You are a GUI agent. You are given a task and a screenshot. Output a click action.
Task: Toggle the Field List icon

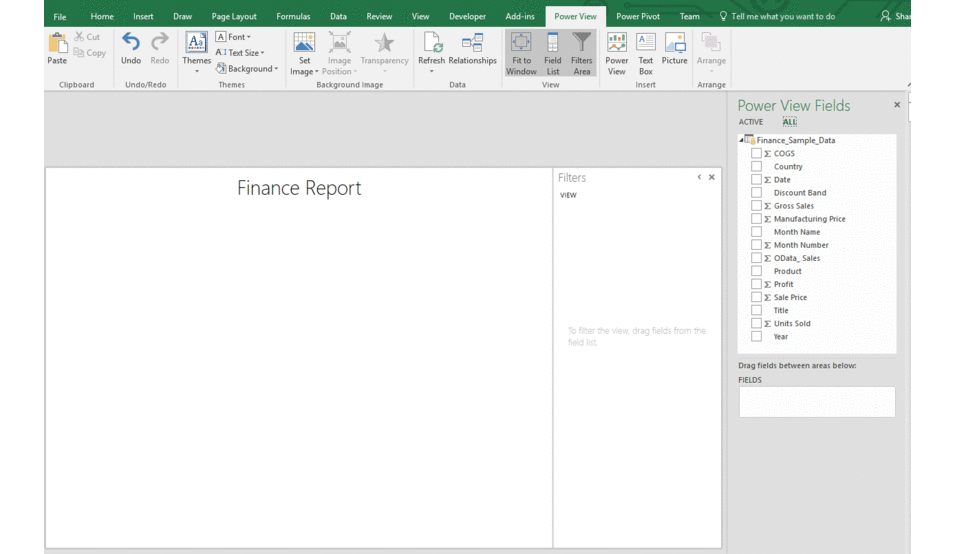click(552, 43)
